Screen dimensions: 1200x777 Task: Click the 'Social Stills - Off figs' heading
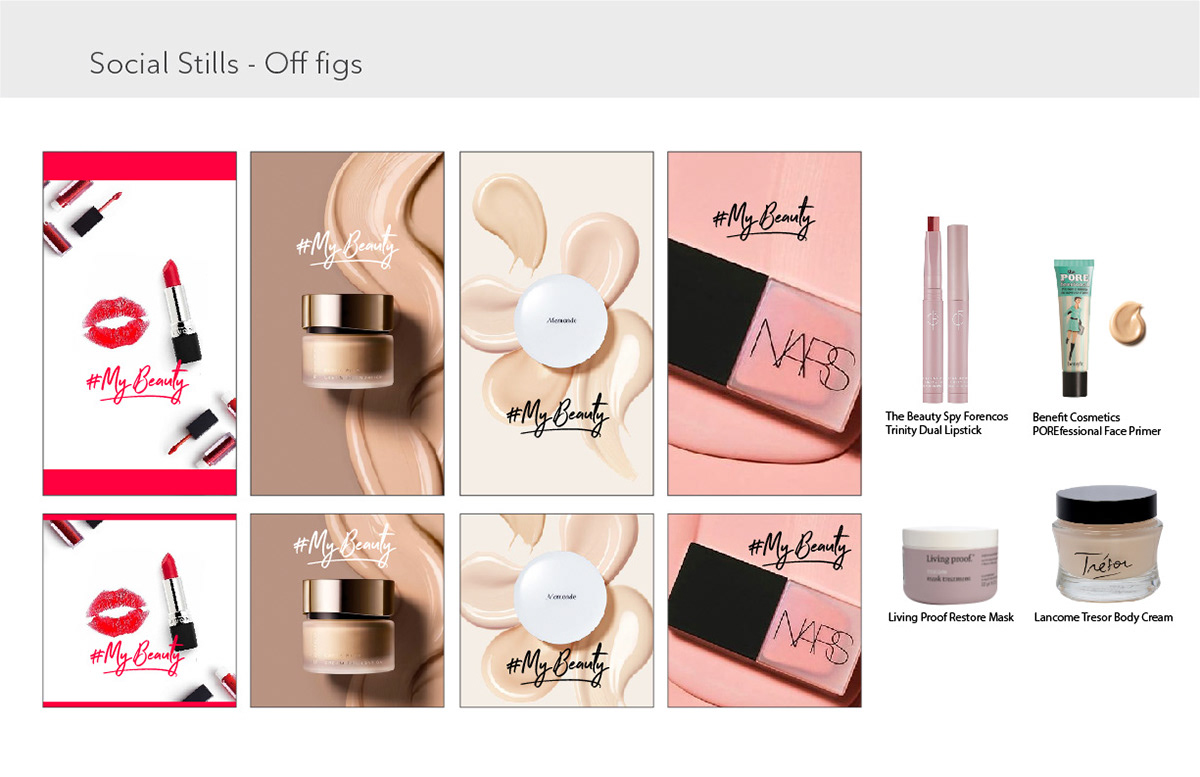226,64
